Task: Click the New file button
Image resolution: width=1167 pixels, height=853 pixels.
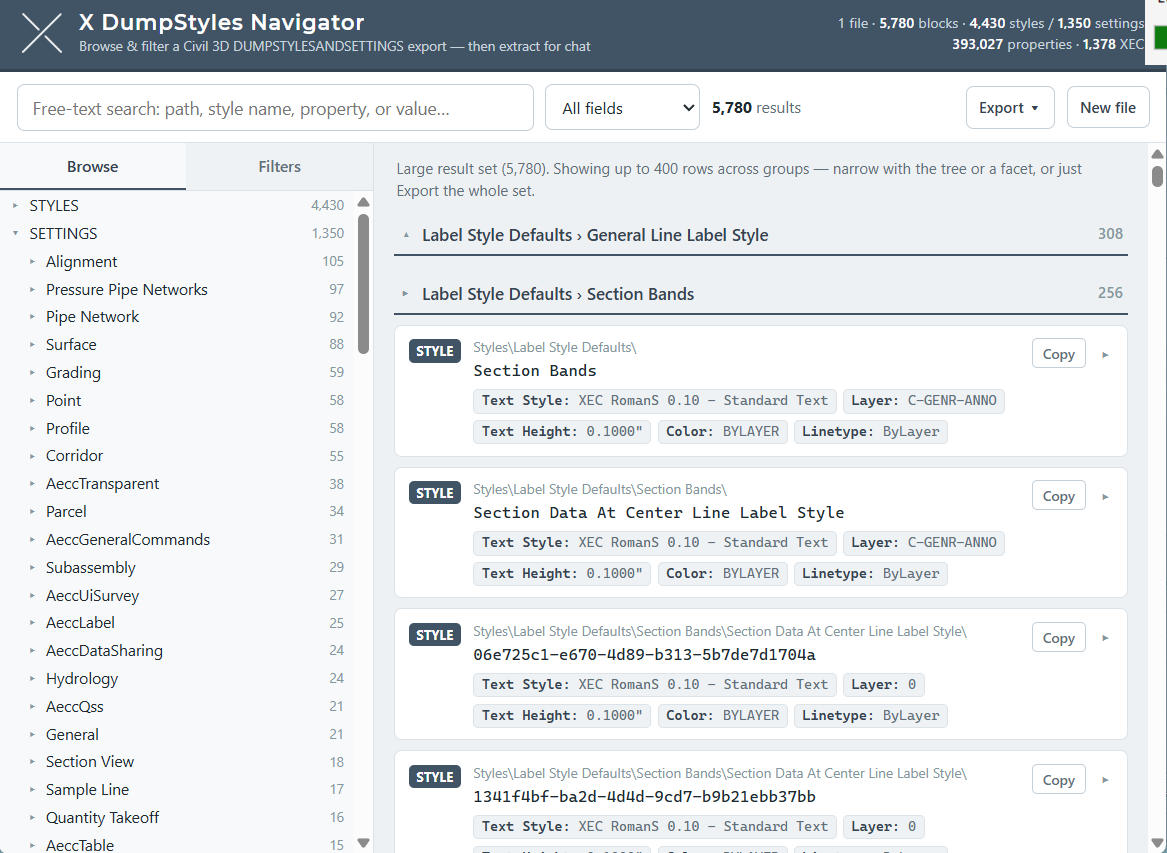Action: tap(1108, 108)
